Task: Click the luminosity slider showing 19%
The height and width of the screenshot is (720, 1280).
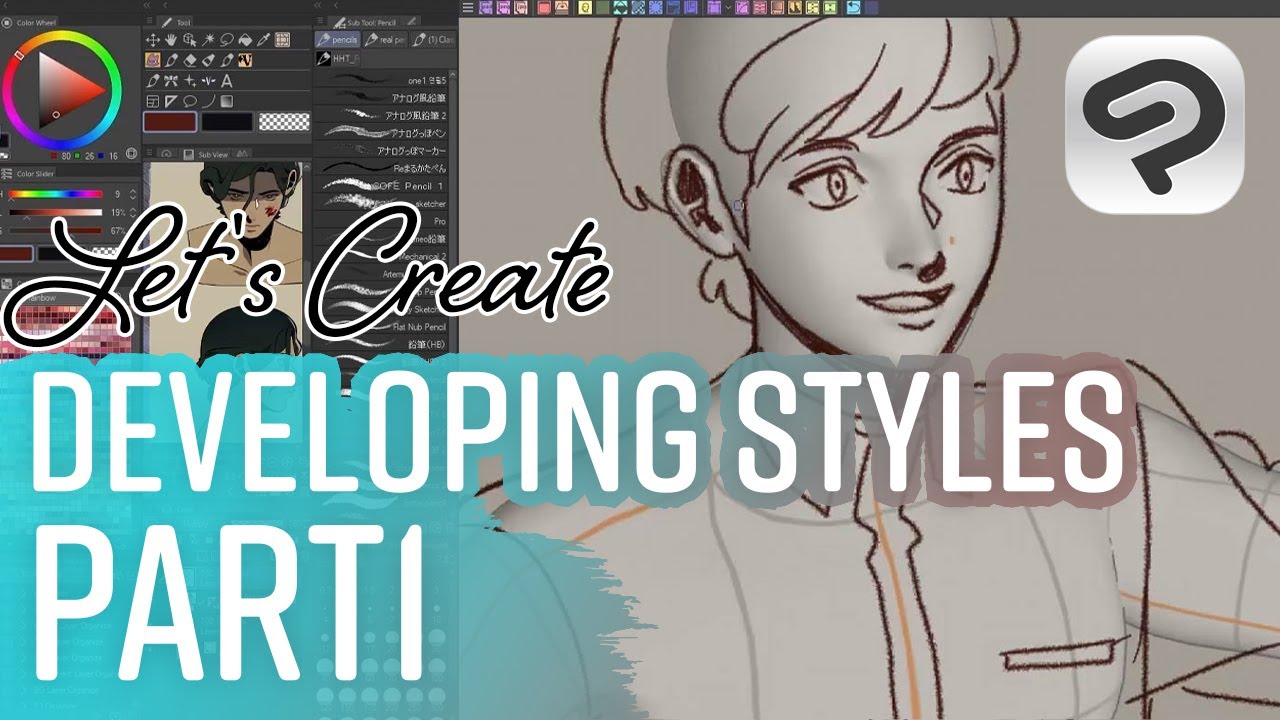Action: click(x=56, y=212)
